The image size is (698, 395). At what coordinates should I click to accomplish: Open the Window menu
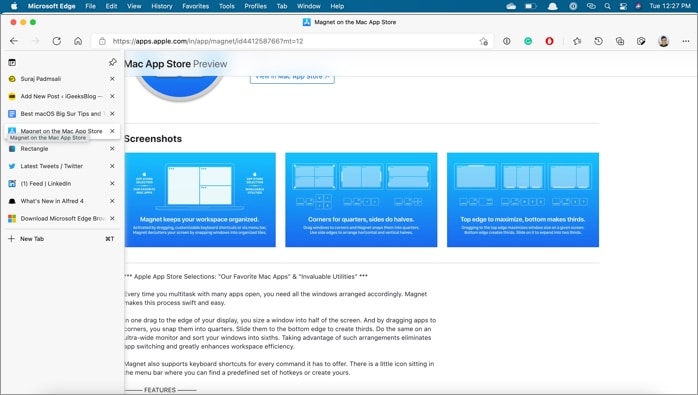(x=308, y=6)
